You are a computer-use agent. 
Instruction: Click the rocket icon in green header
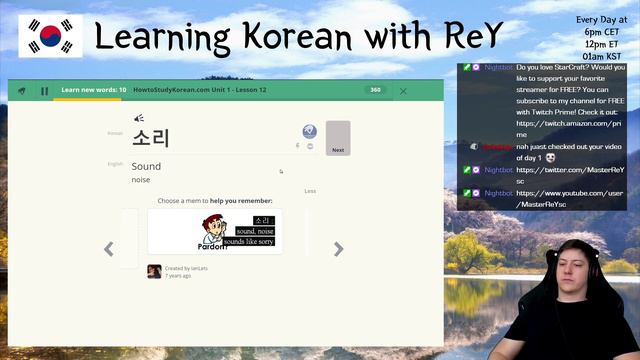[22, 91]
